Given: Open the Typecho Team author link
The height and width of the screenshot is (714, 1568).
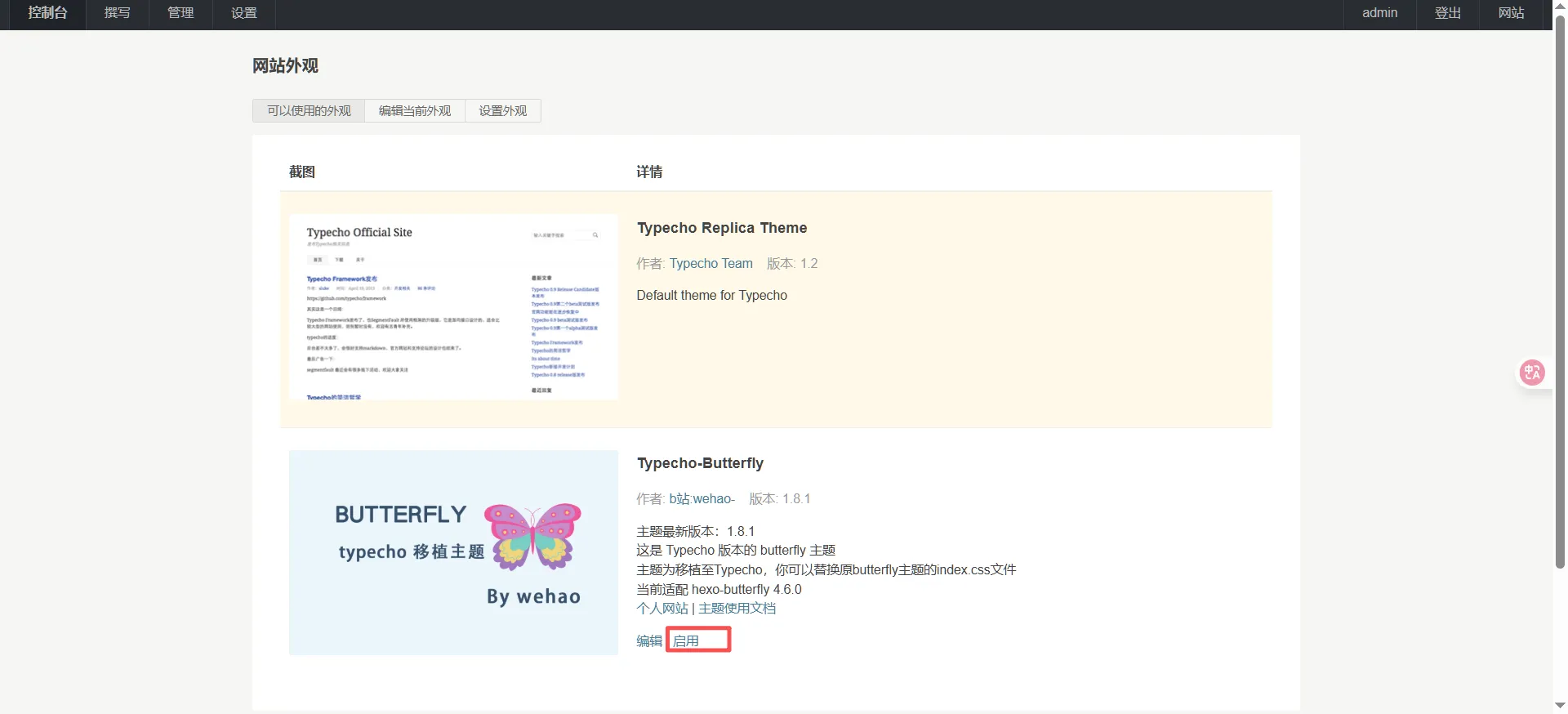Looking at the screenshot, I should (711, 264).
